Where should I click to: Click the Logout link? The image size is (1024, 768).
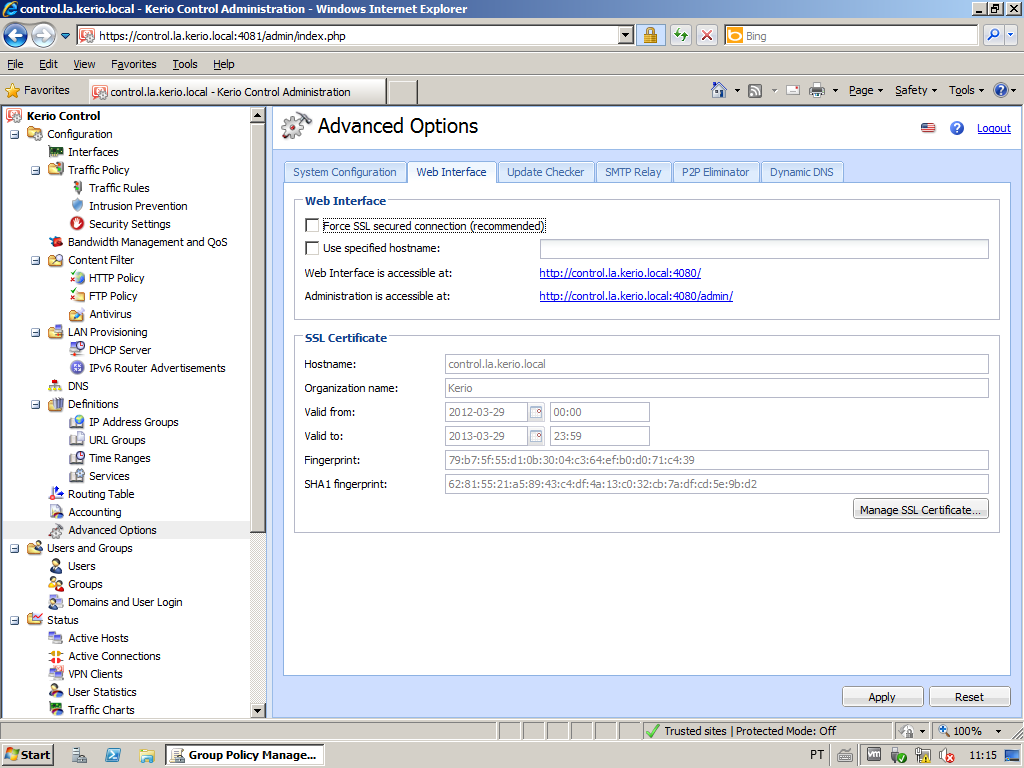[x=993, y=128]
